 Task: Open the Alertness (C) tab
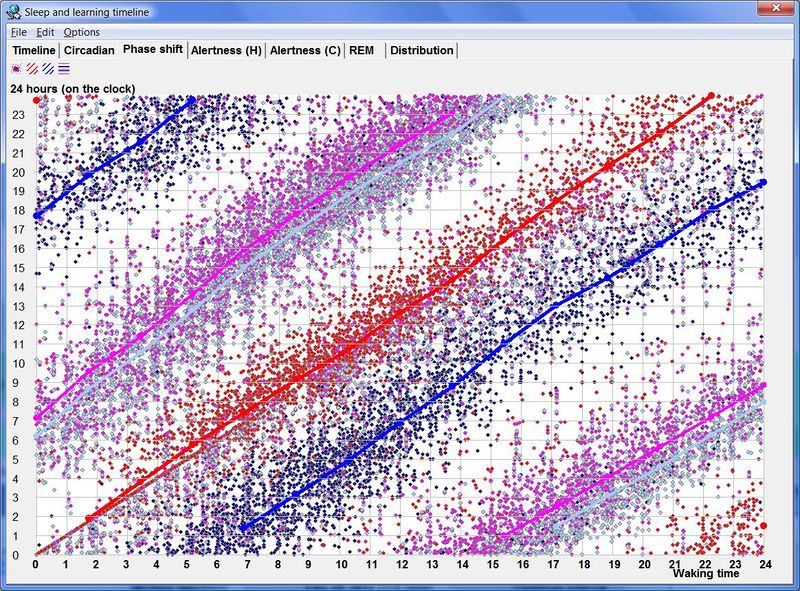(x=305, y=50)
